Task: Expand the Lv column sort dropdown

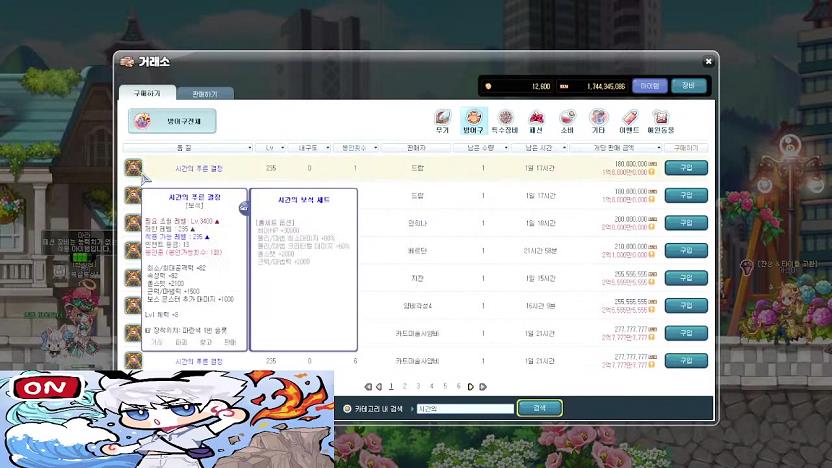Action: click(270, 148)
